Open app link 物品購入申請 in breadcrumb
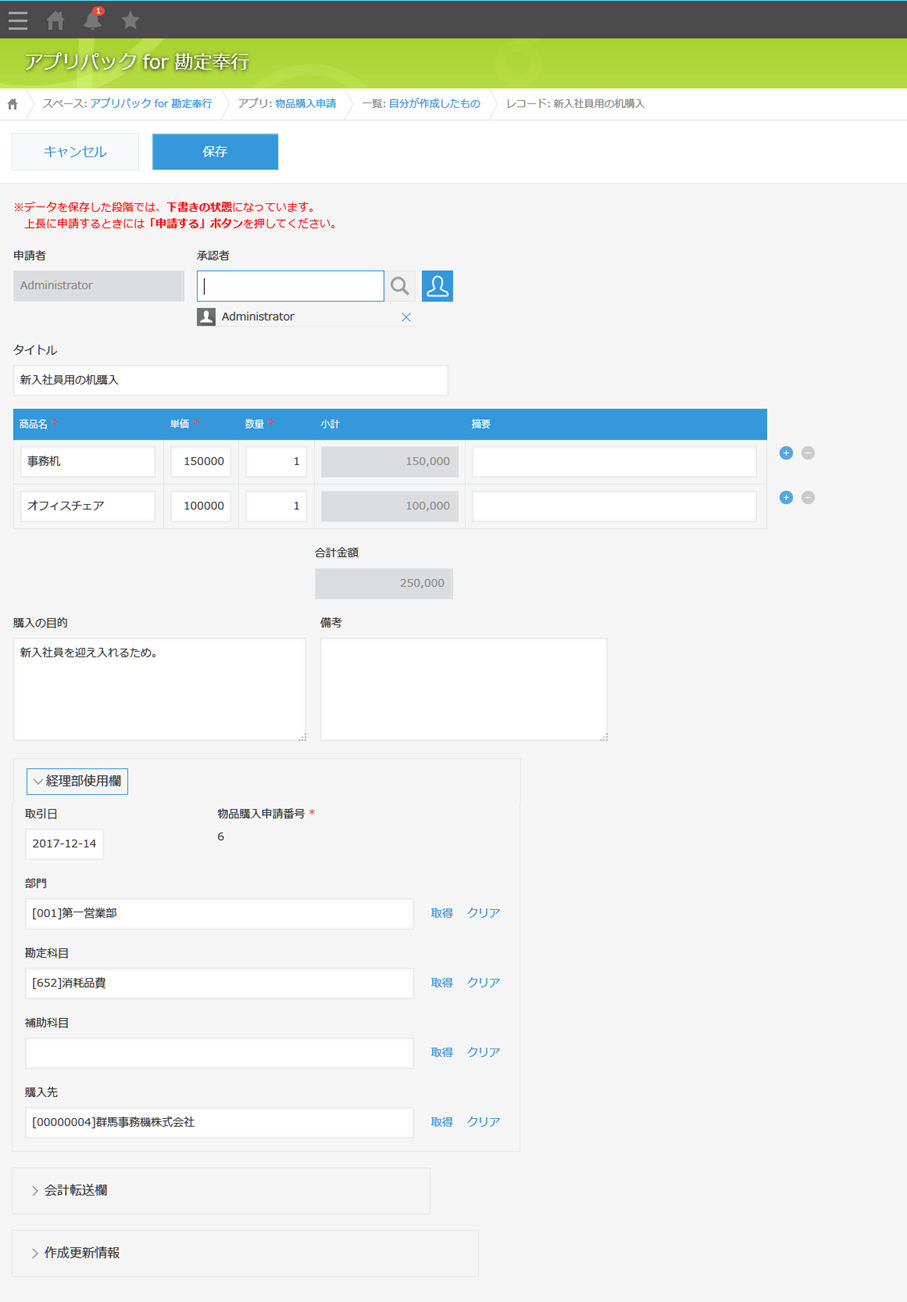 pos(305,104)
